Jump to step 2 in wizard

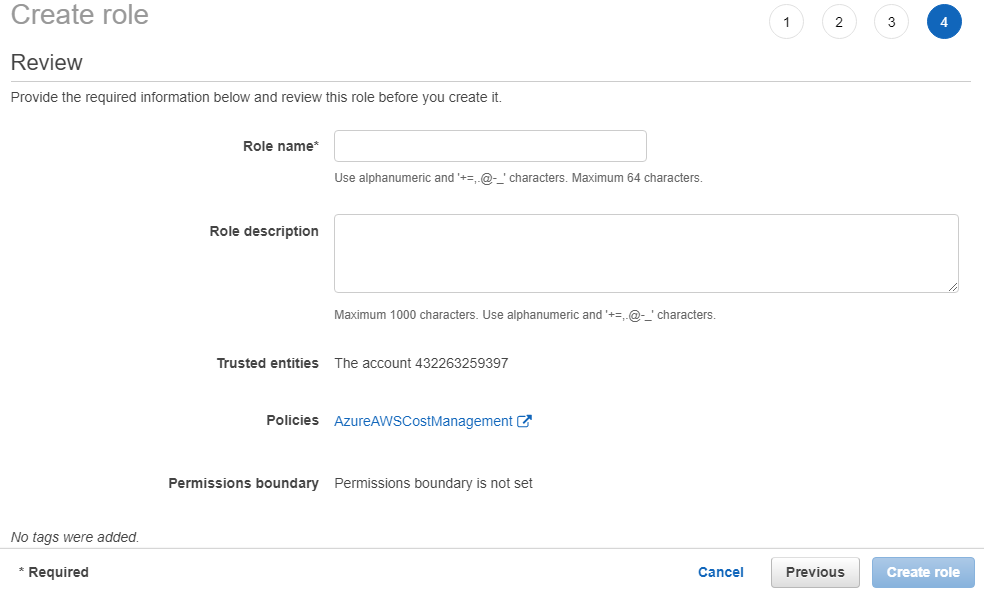pyautogui.click(x=839, y=22)
